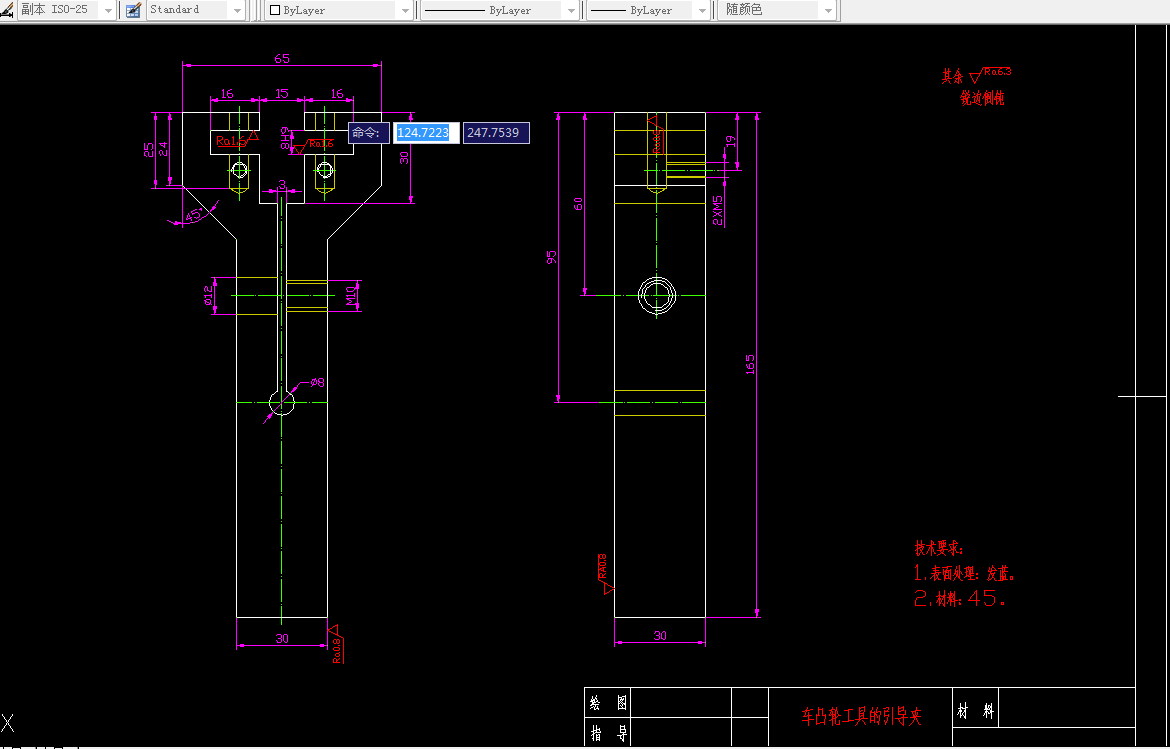This screenshot has width=1170, height=749.
Task: Select the 其余 surface finish note
Action: 976,75
